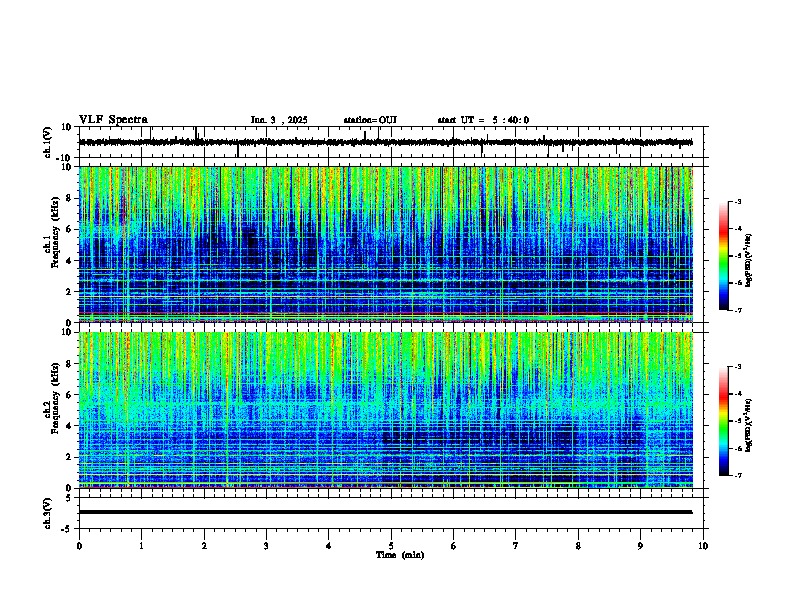Viewport: 792px width, 612px height.
Task: Click the time axis tick label "3"
Action: point(266,546)
